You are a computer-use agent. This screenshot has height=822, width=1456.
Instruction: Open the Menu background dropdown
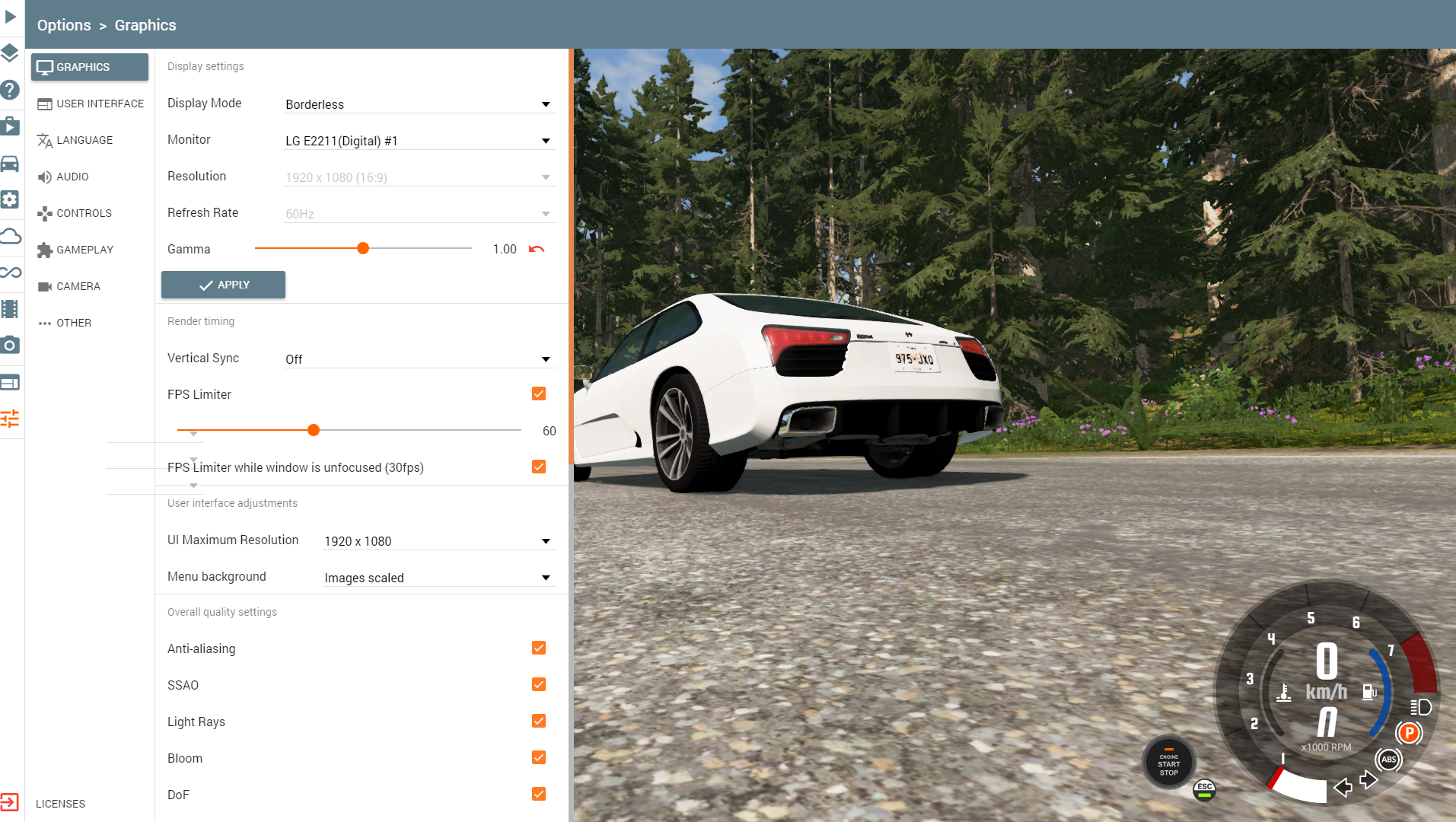tap(439, 578)
